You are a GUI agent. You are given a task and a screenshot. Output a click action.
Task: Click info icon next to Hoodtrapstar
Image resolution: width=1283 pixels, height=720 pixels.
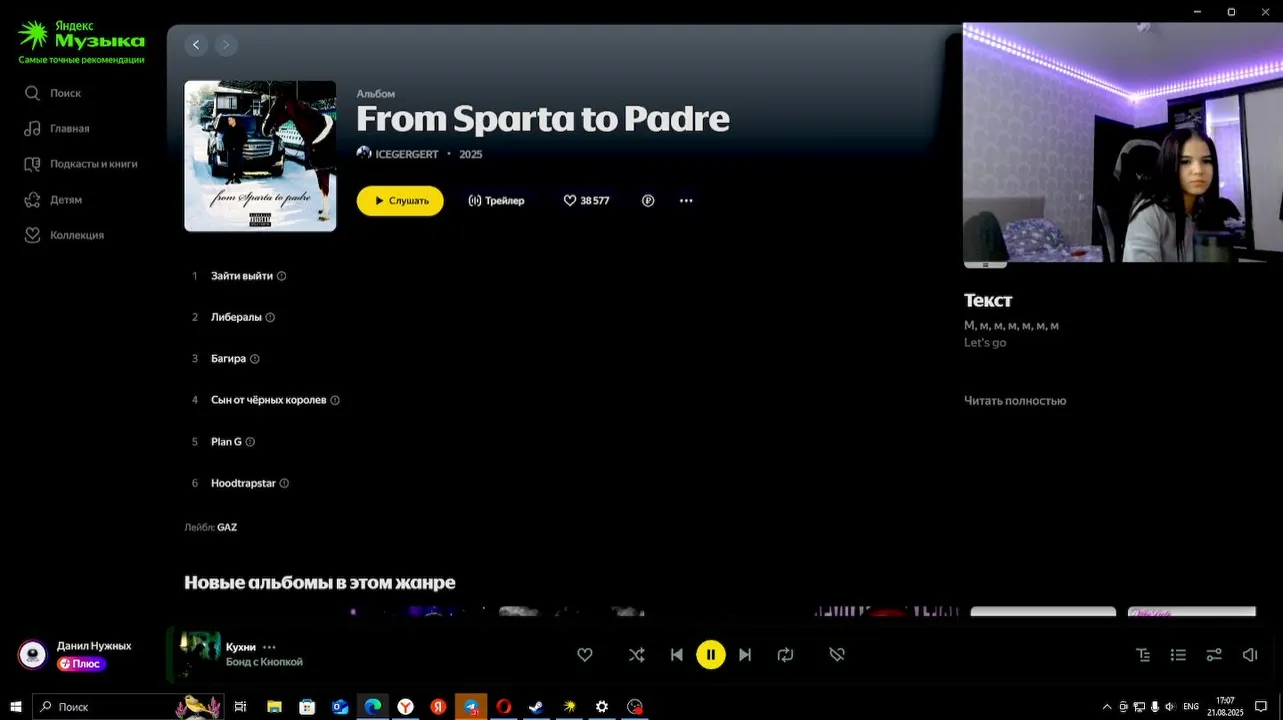pyautogui.click(x=284, y=483)
